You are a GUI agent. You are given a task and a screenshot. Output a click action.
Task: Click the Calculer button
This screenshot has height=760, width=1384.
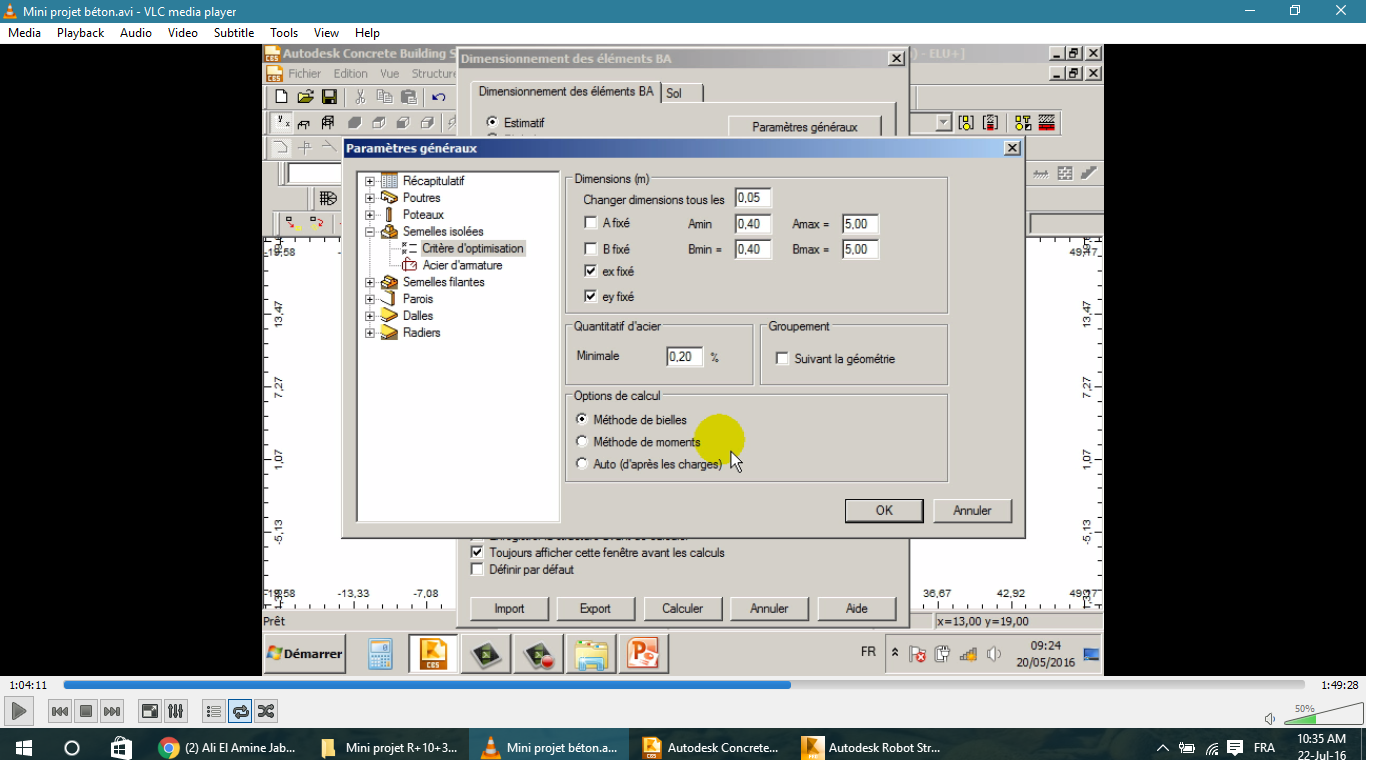tap(682, 608)
